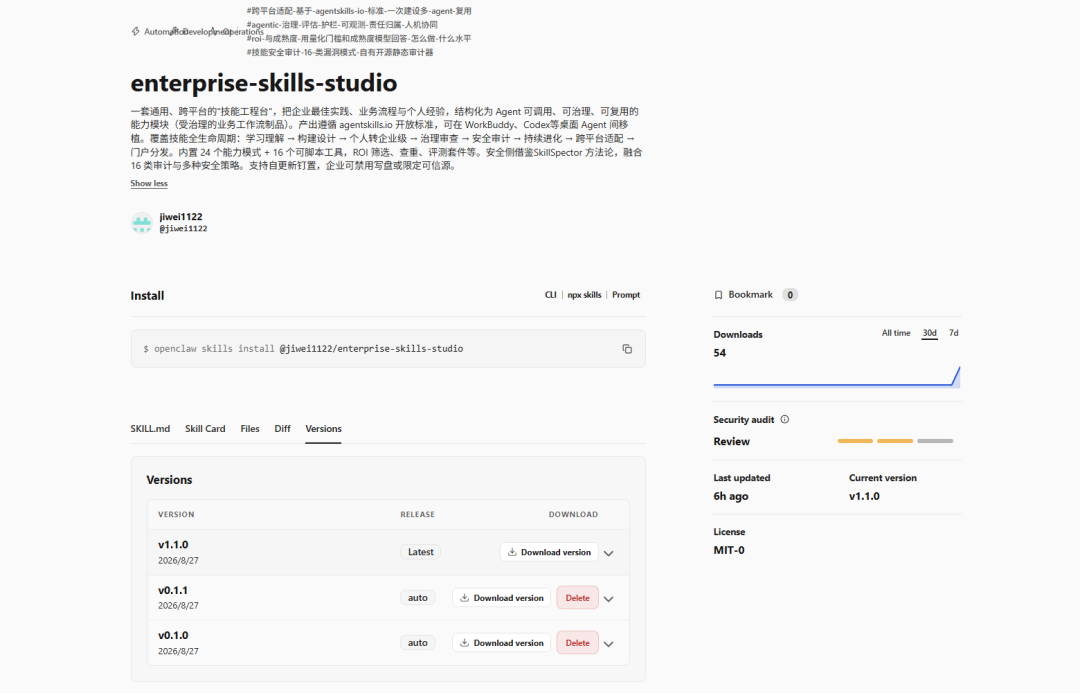Select the Versions tab

(x=323, y=428)
